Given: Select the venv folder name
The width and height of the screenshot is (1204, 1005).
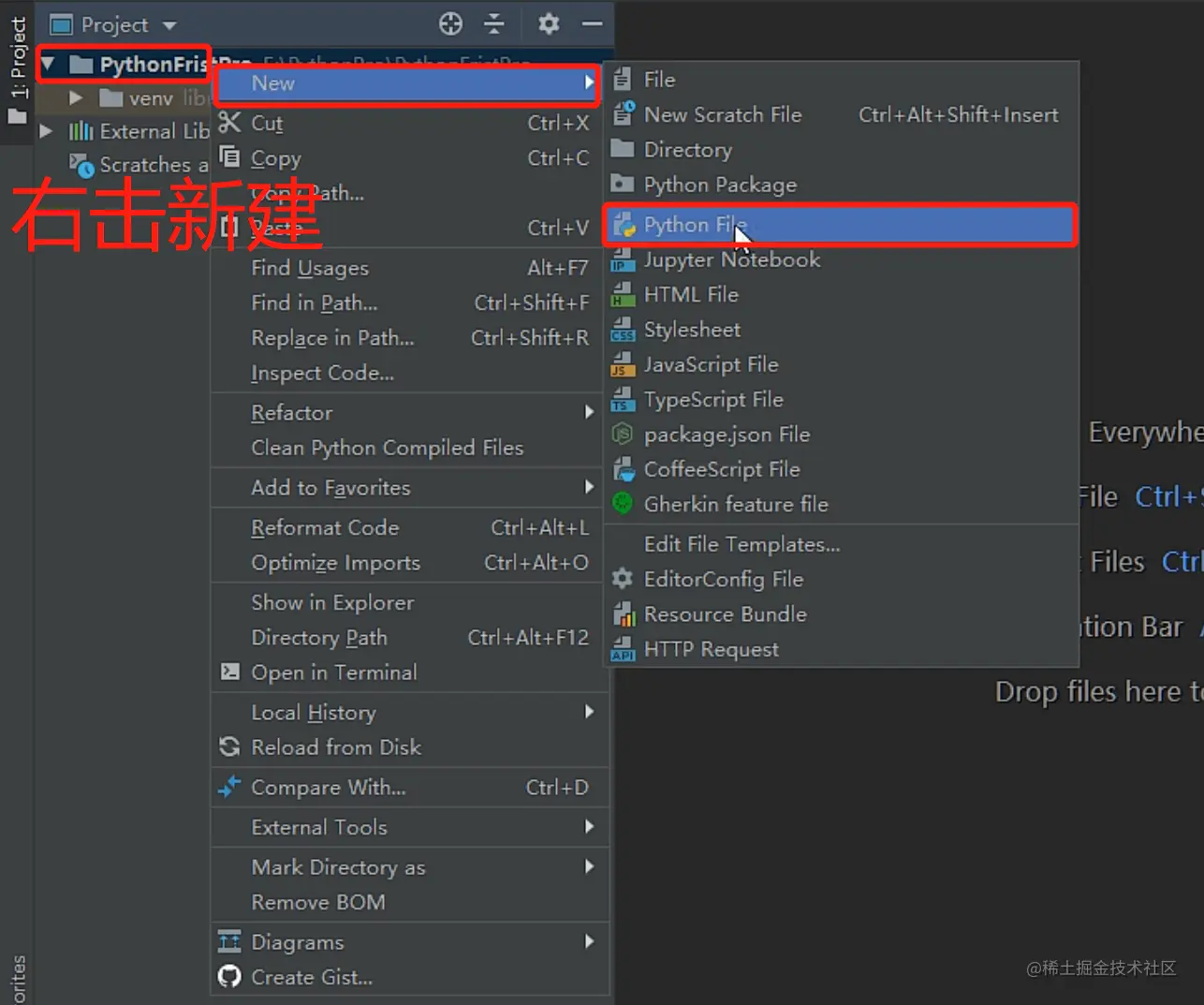Looking at the screenshot, I should [151, 97].
